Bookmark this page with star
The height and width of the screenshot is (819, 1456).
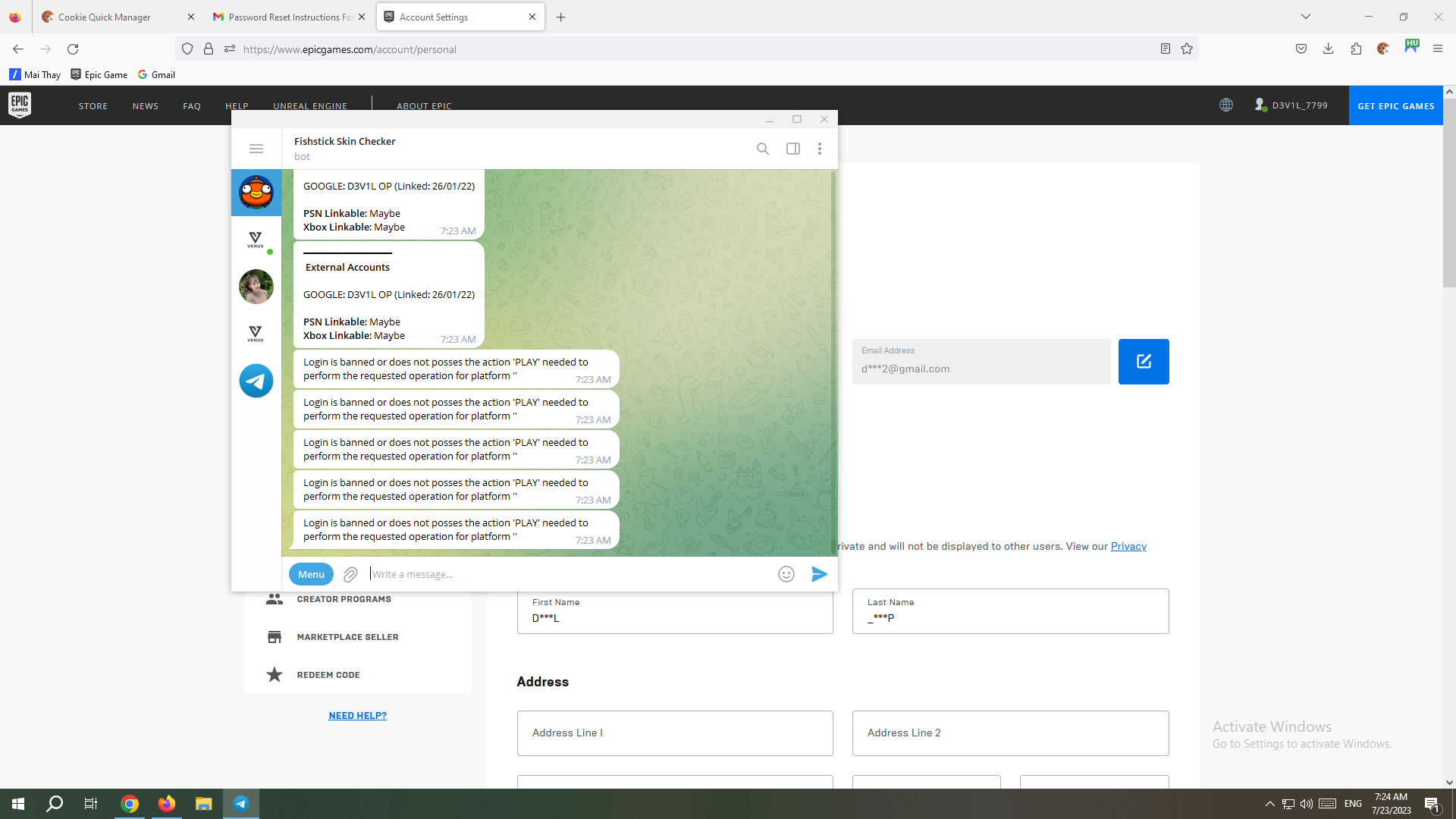[1187, 49]
